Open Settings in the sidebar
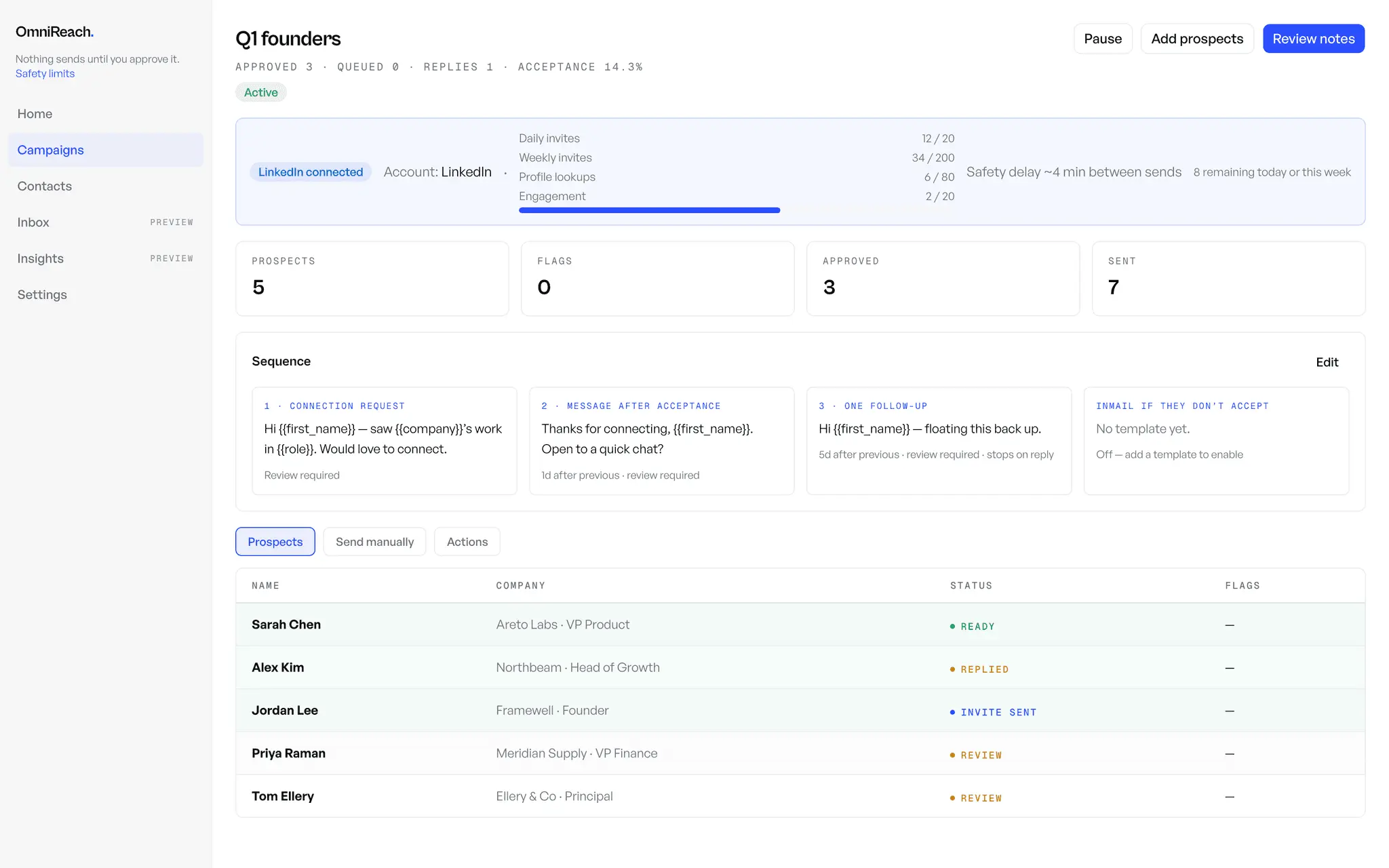Screen dimensions: 1389x868 click(x=105, y=294)
